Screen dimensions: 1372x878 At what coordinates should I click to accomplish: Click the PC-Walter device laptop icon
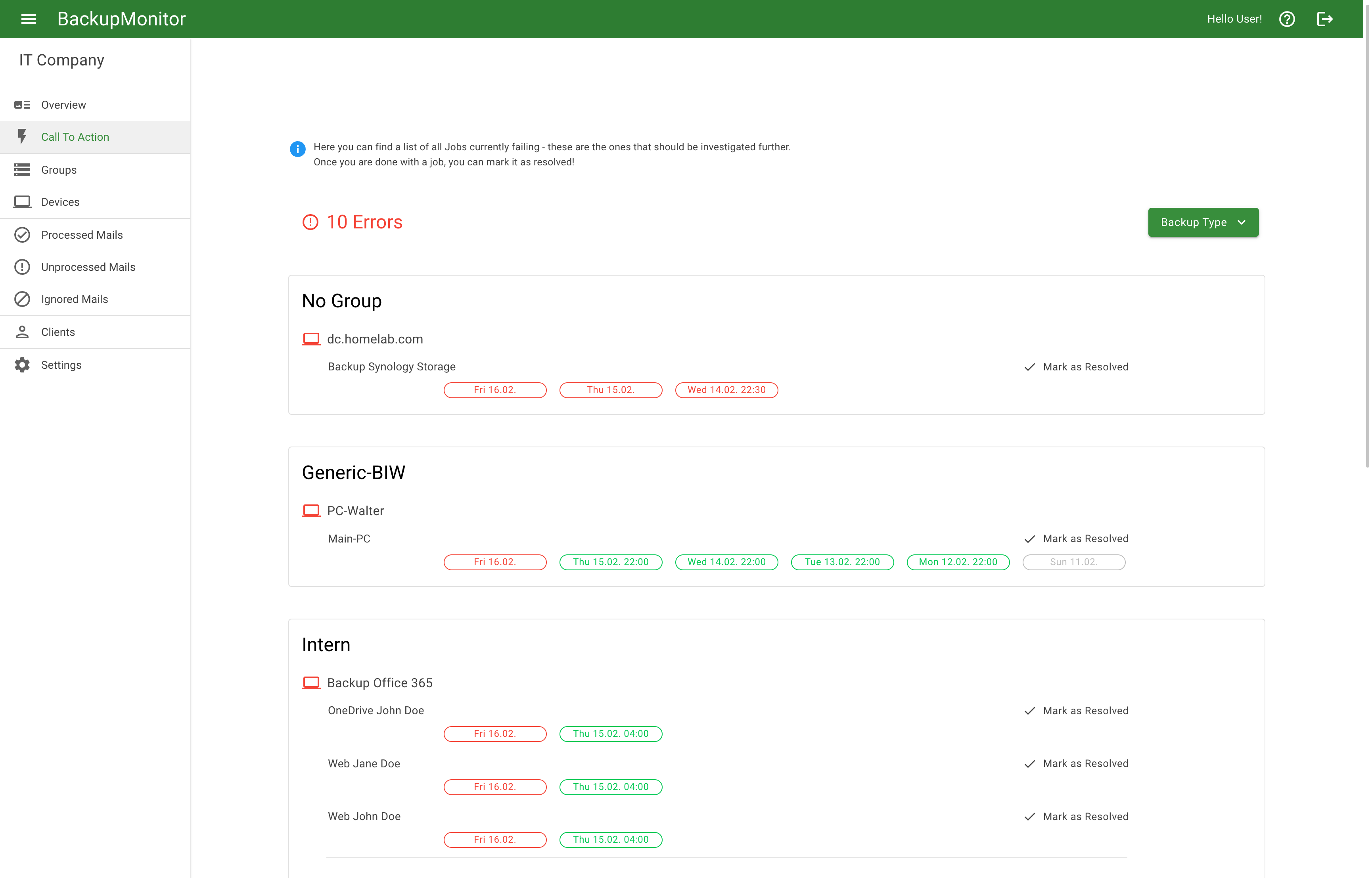311,511
